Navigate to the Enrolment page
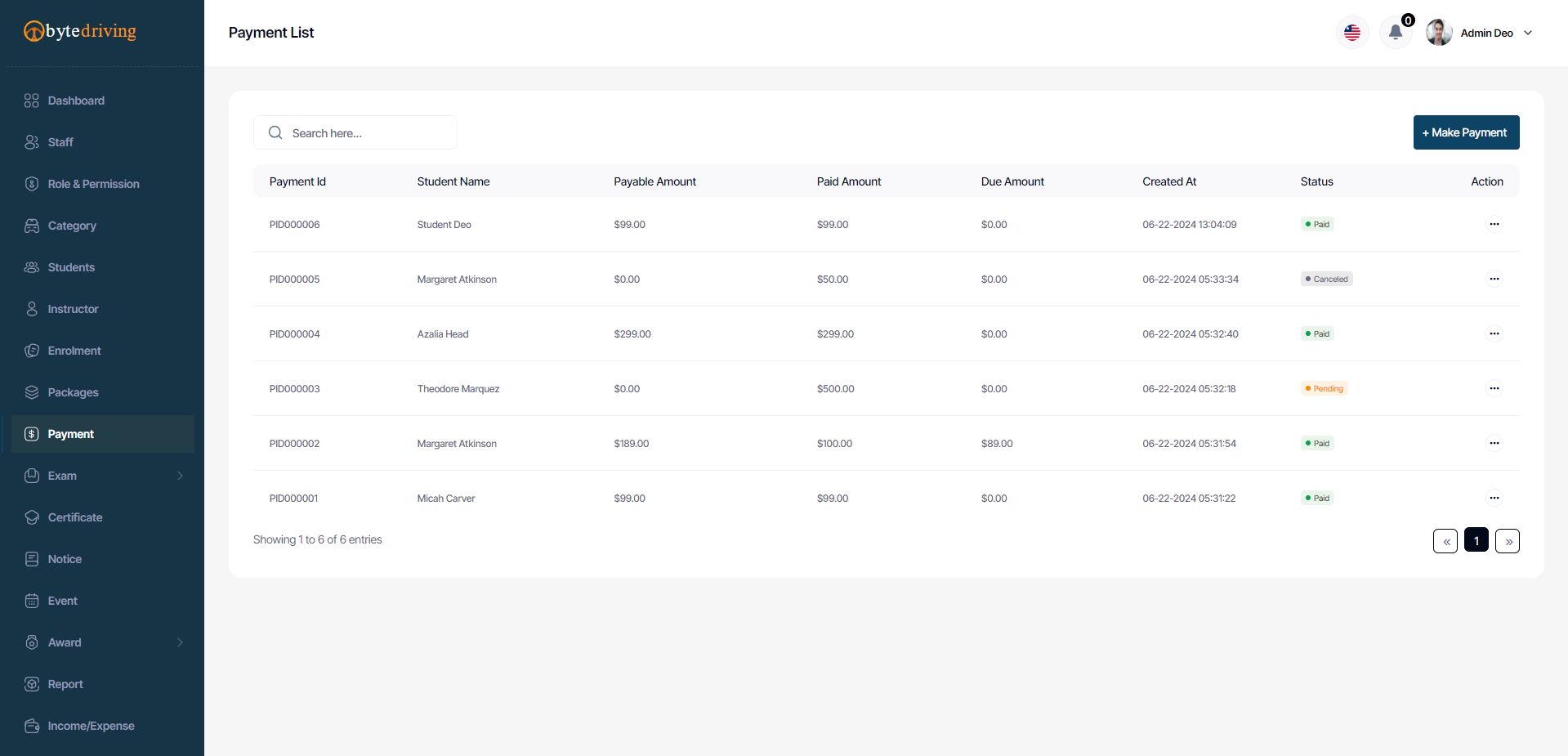The height and width of the screenshot is (756, 1568). pos(74,351)
